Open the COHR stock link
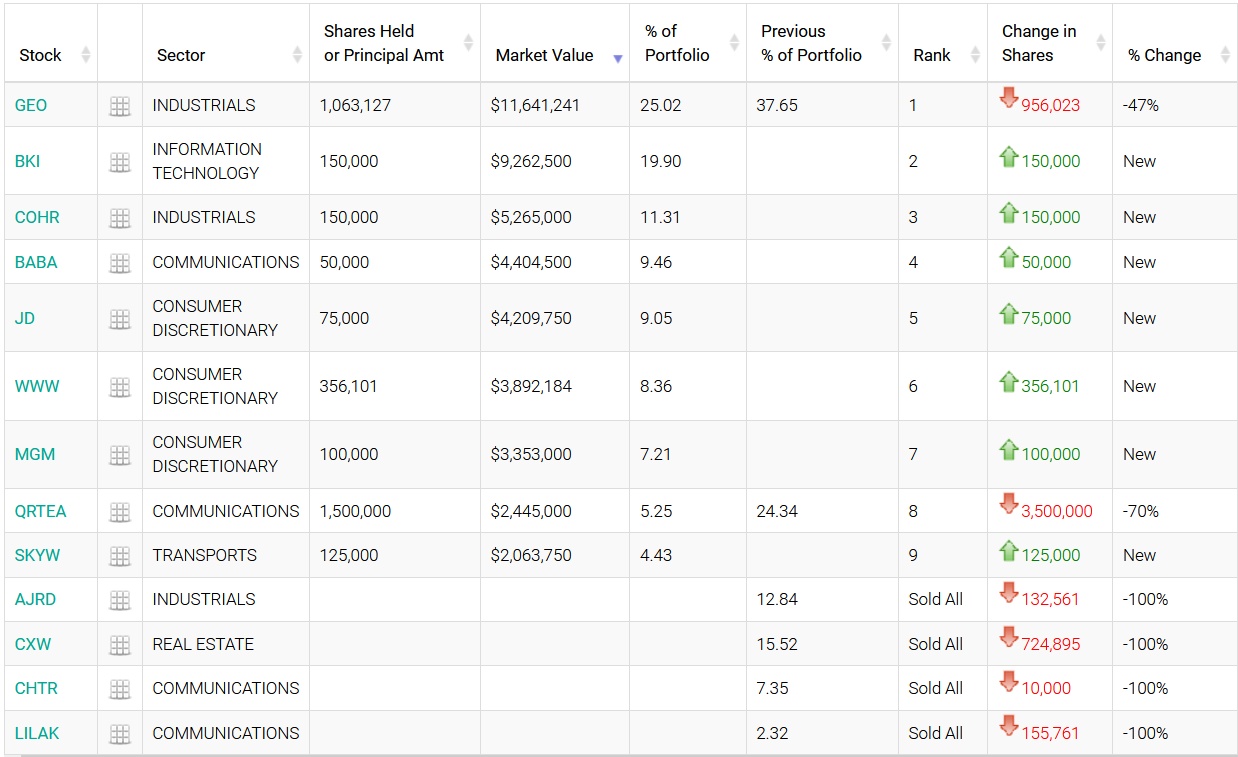Viewport: 1238px width, 757px height. [37, 217]
